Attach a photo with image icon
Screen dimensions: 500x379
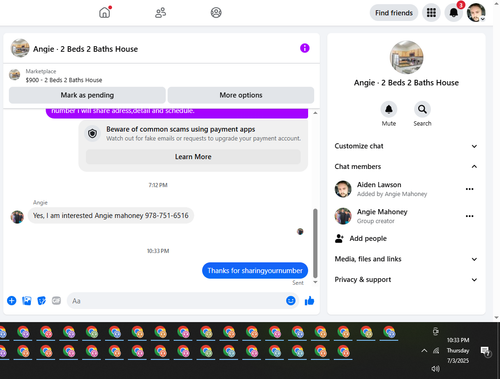coord(27,301)
